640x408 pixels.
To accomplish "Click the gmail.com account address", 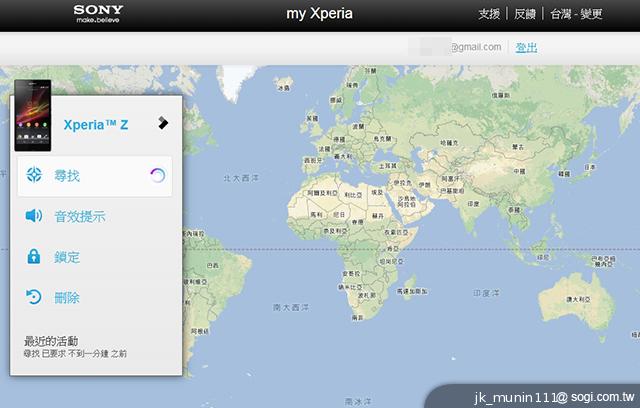I will point(474,47).
